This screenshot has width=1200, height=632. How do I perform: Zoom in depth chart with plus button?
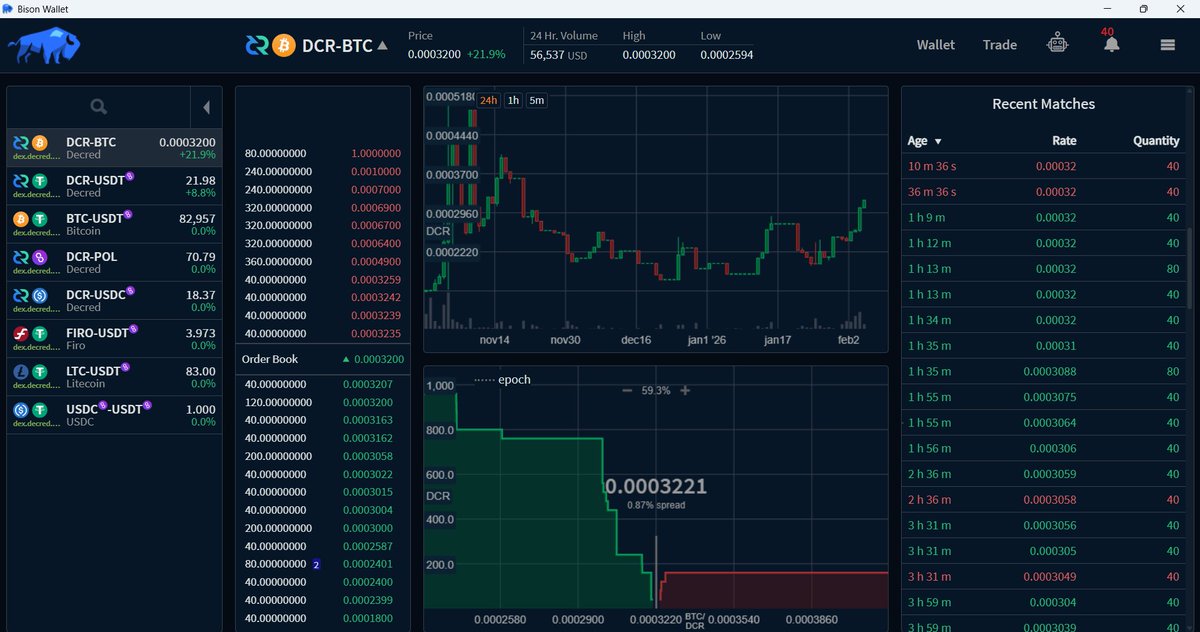point(686,391)
